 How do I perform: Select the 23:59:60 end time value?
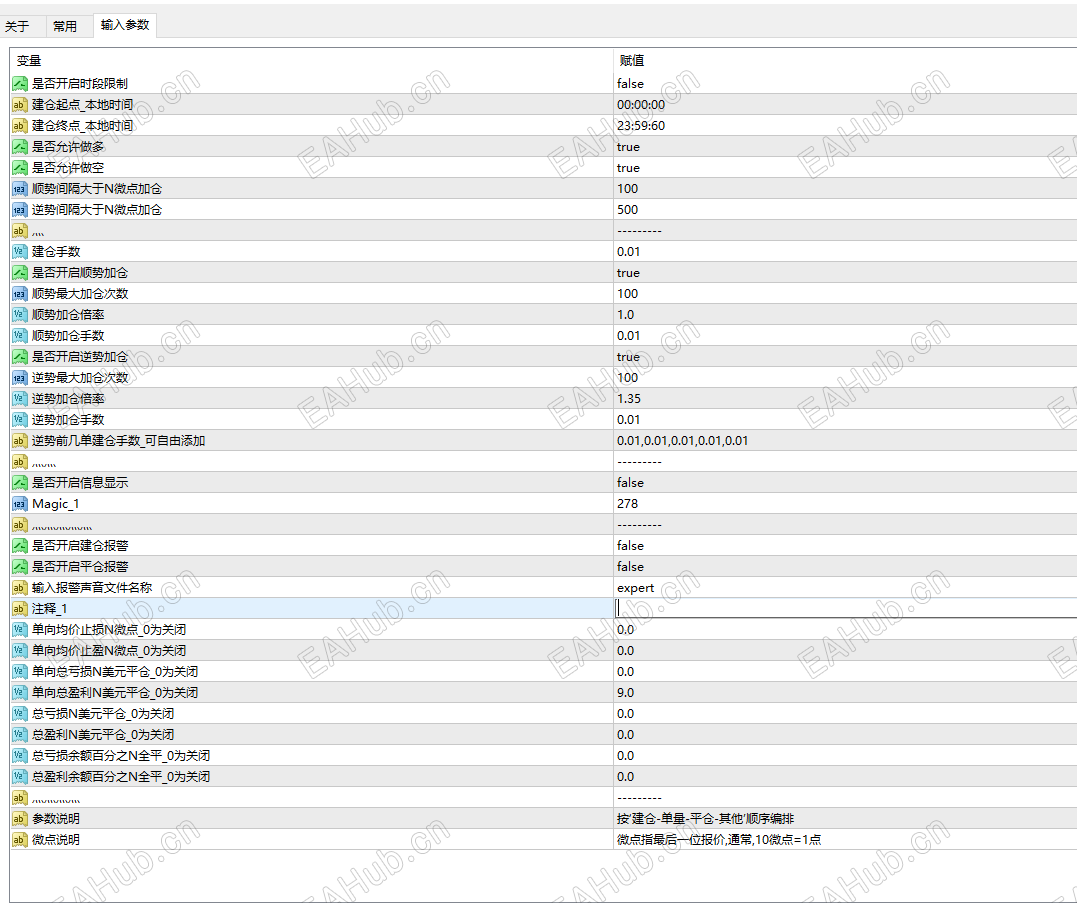pos(641,126)
